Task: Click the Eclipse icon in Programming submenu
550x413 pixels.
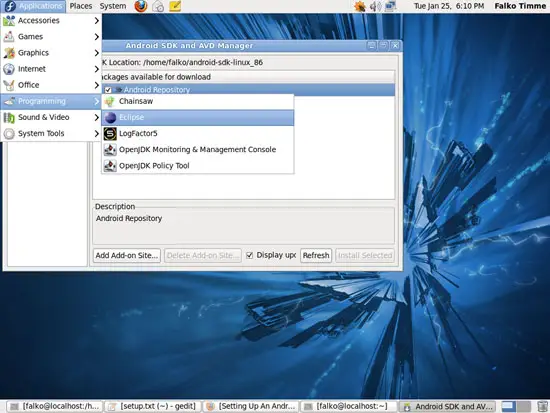Action: (110, 118)
